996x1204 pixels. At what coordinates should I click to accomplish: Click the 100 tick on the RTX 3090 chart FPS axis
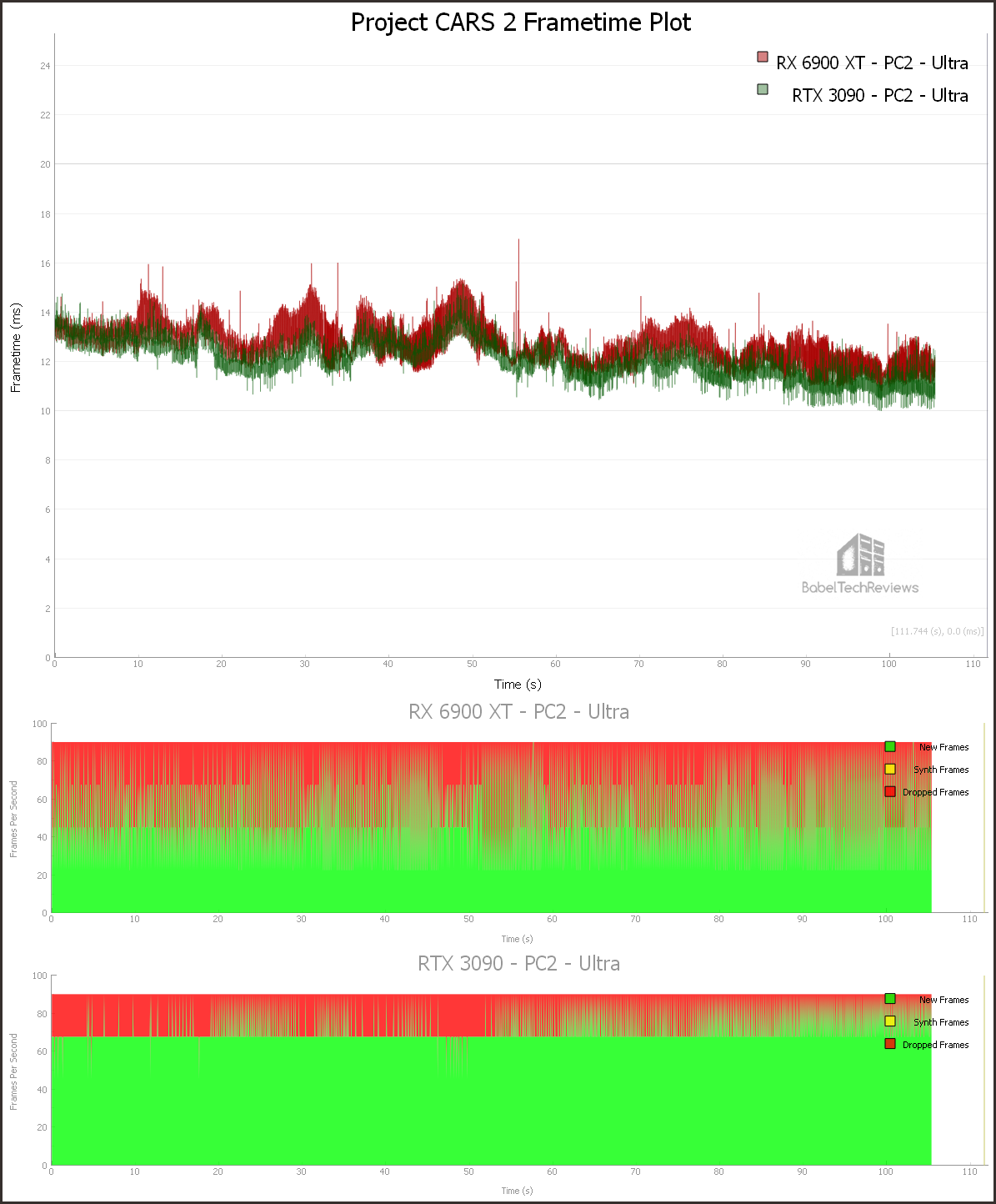coord(40,976)
